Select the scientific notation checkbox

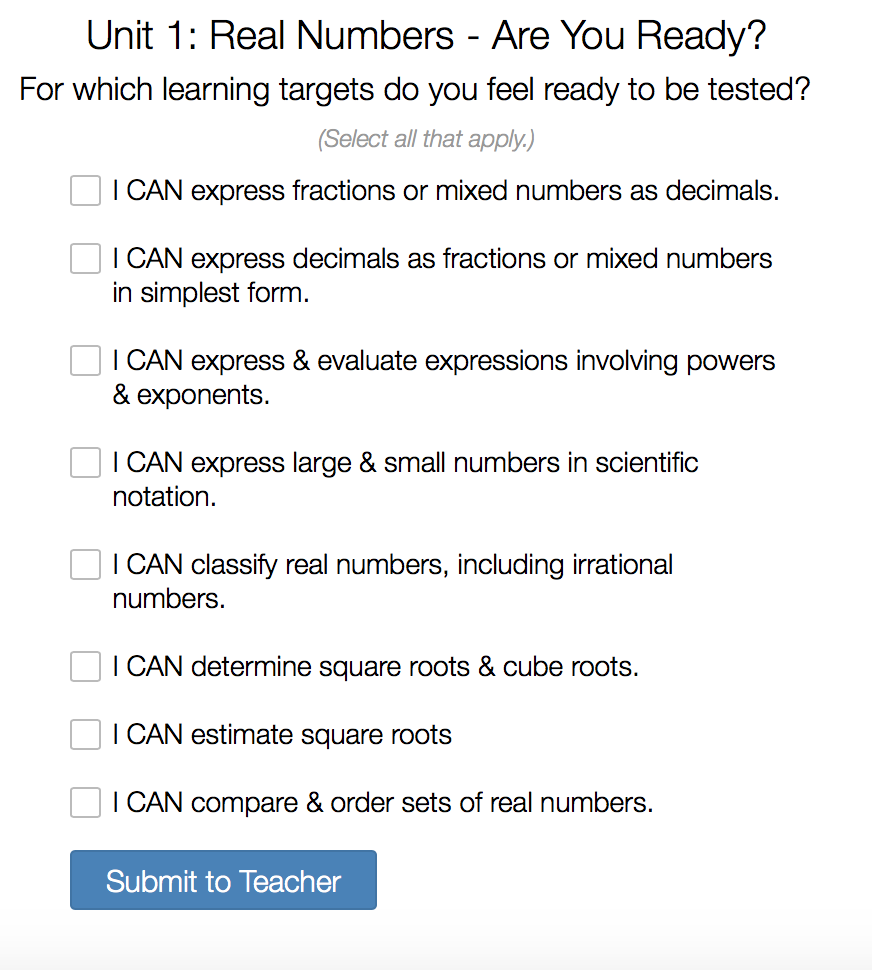86,463
